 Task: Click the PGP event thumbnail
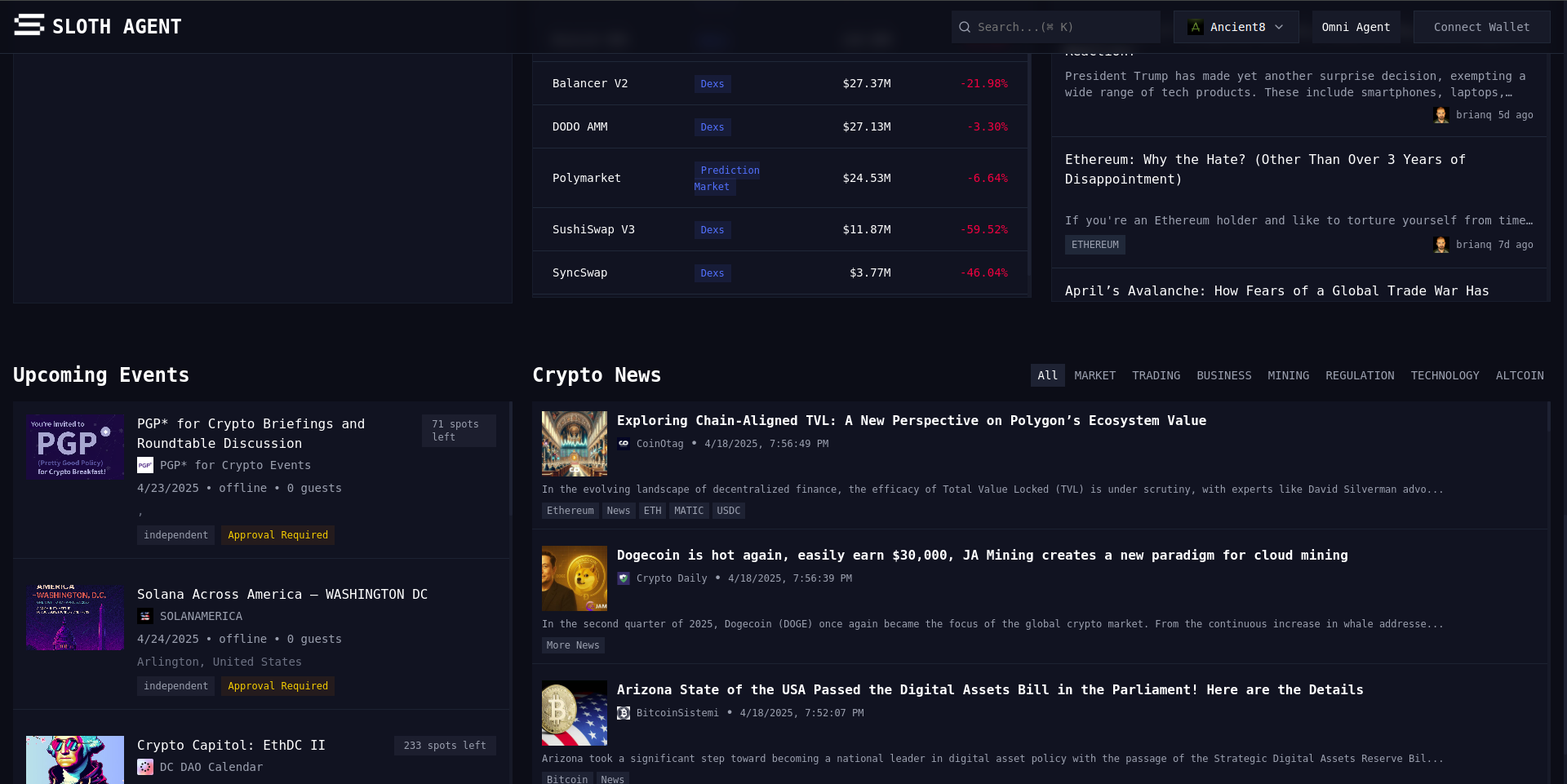(x=75, y=447)
